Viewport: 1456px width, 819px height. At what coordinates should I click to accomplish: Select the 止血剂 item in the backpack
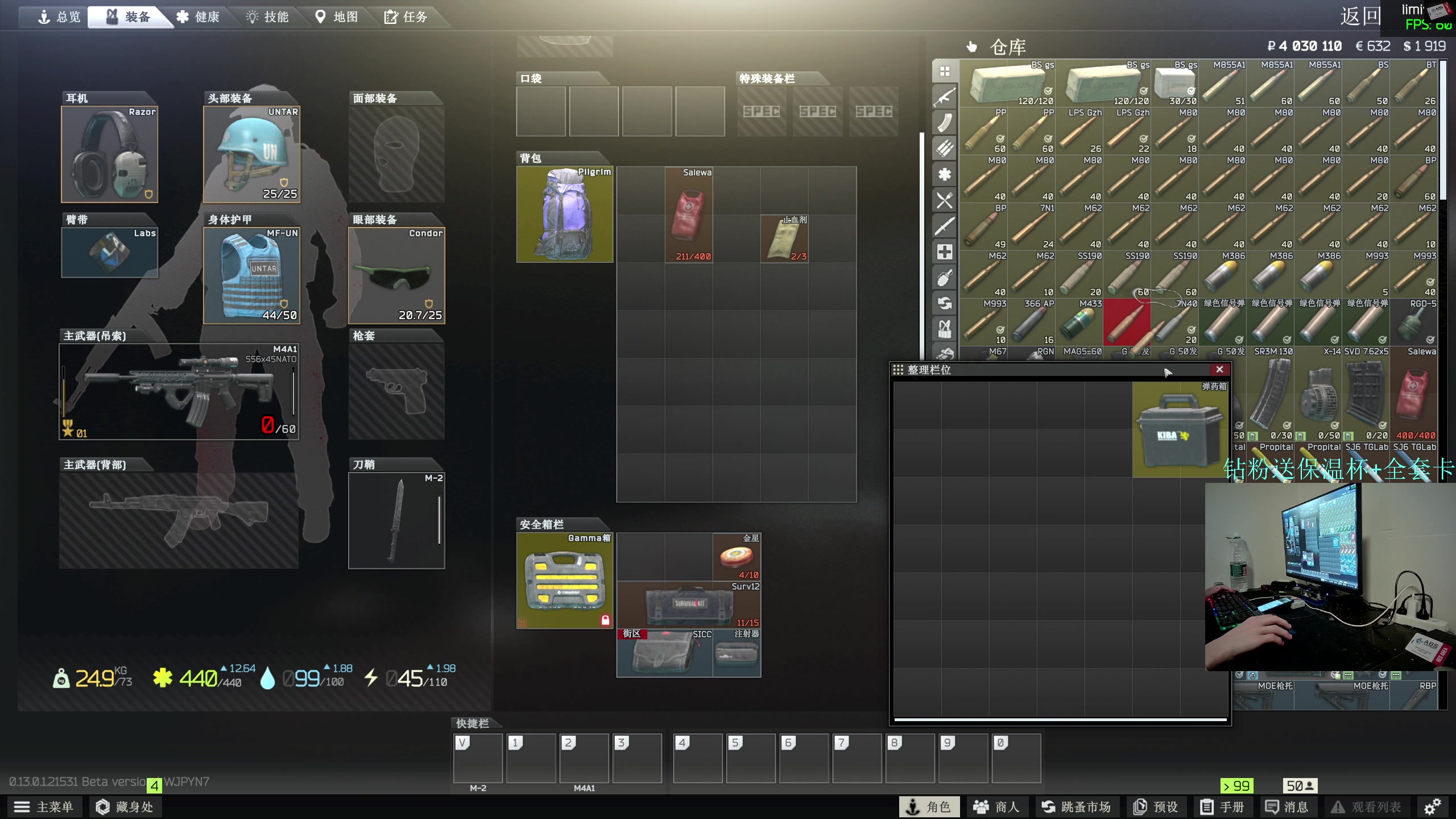pos(784,238)
